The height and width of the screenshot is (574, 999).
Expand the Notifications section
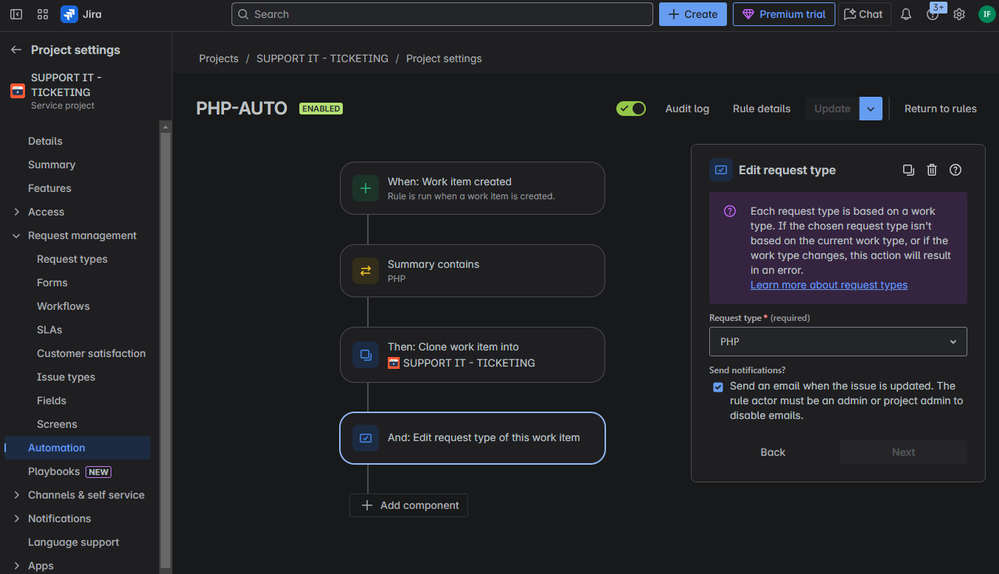(17, 519)
